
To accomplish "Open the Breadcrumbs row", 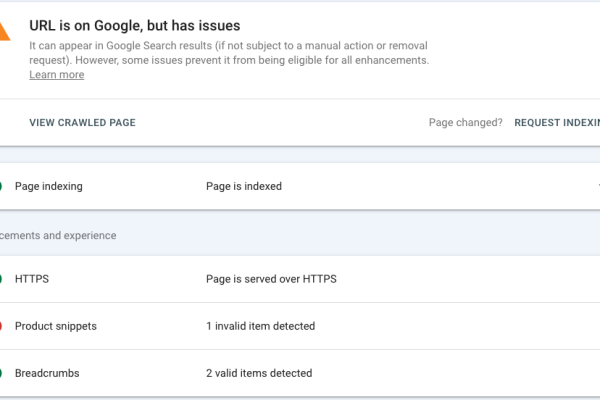I will tap(300, 373).
